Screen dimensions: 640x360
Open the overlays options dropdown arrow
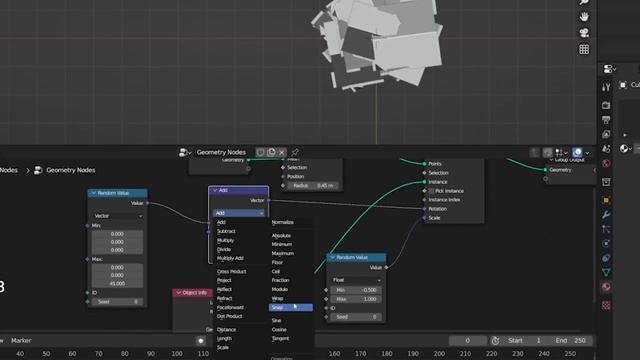tap(587, 153)
